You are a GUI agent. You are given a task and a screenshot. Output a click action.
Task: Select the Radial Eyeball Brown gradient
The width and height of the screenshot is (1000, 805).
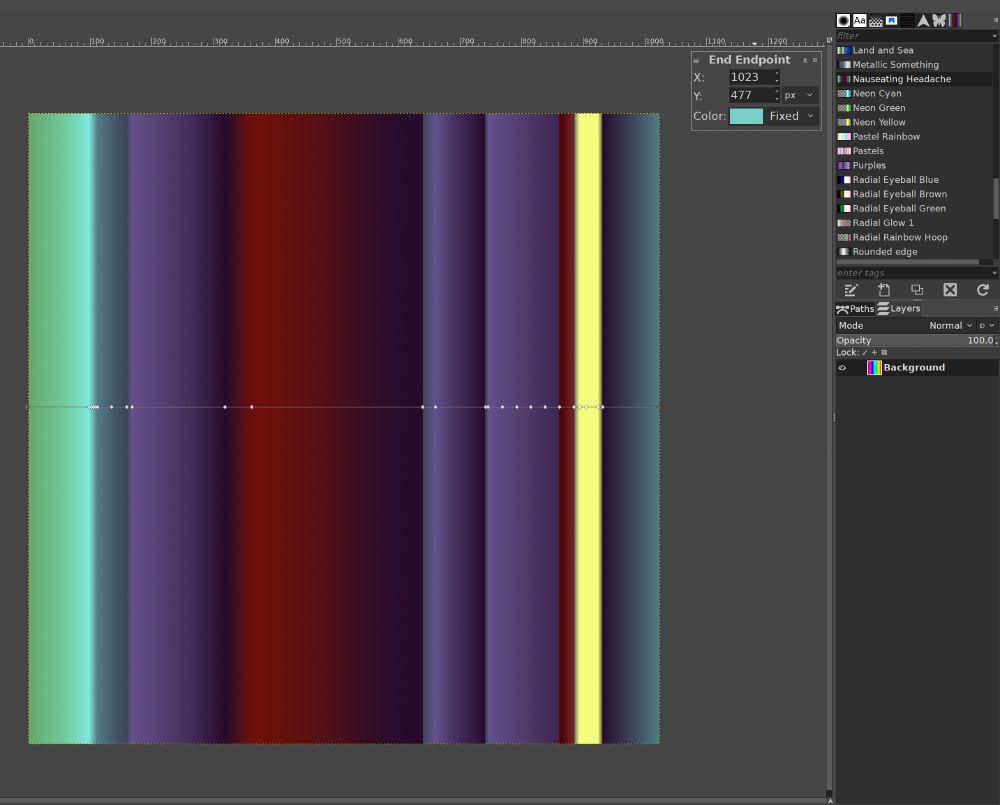[914, 194]
